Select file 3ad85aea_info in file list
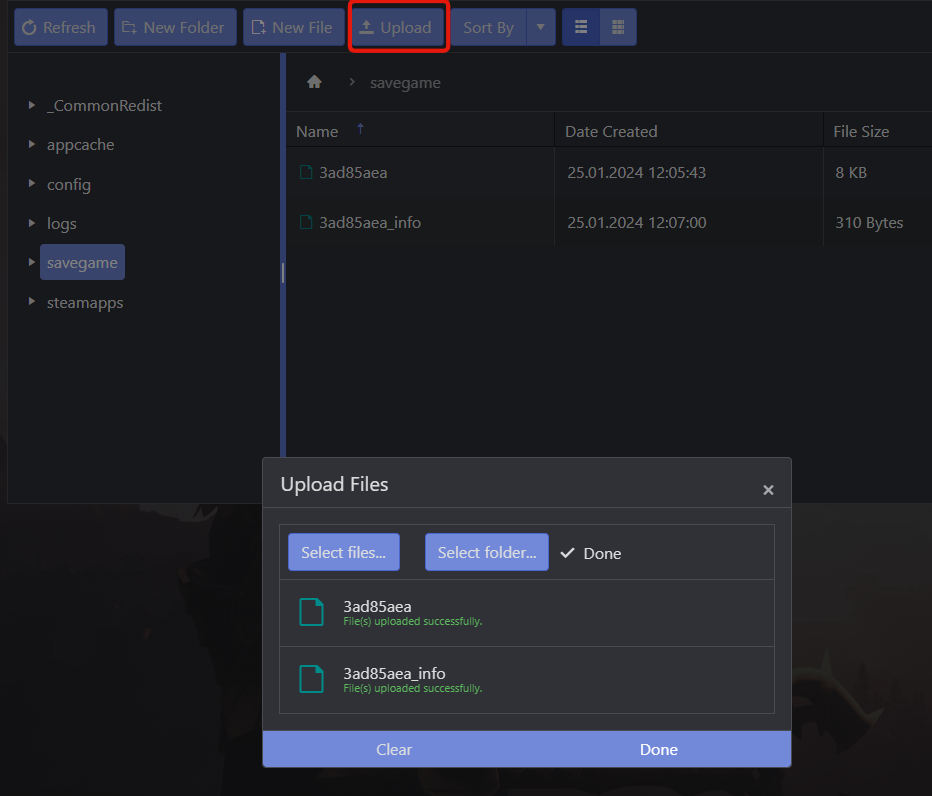 pyautogui.click(x=370, y=222)
